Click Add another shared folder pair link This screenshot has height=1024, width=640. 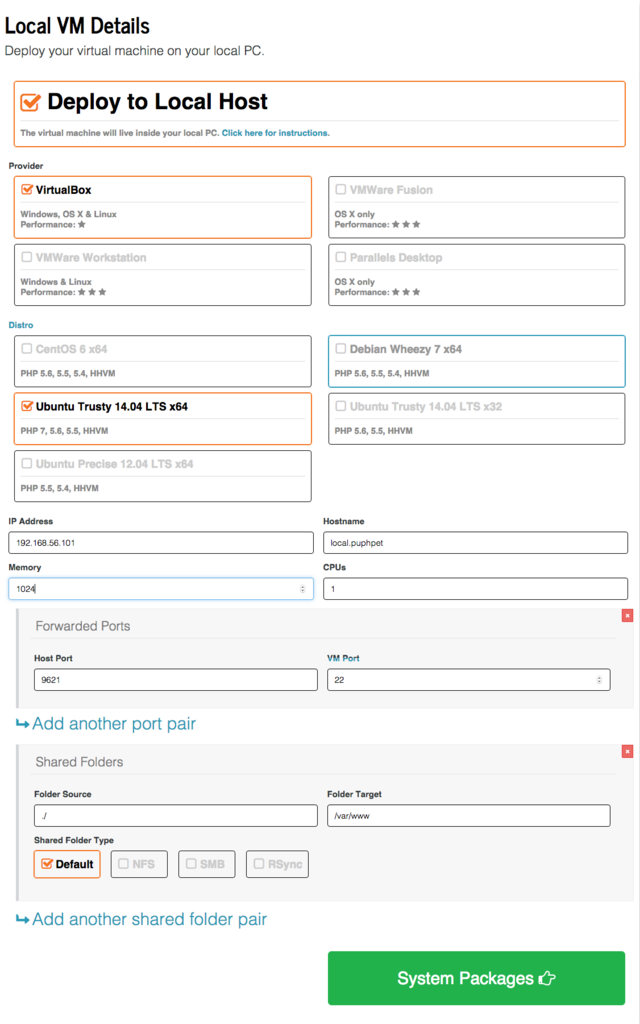click(150, 919)
